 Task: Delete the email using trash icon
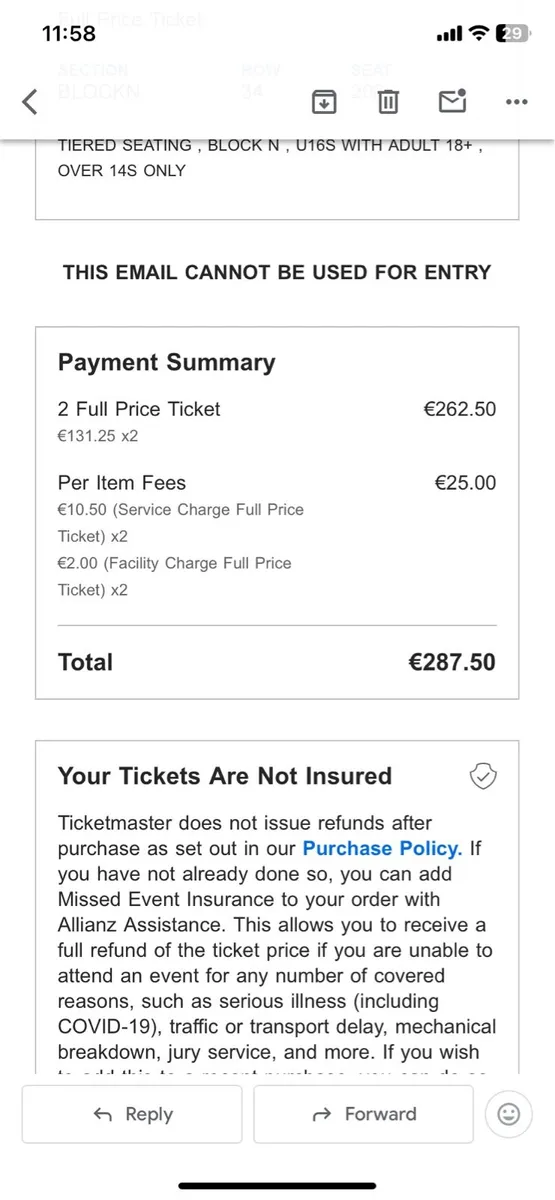click(389, 101)
